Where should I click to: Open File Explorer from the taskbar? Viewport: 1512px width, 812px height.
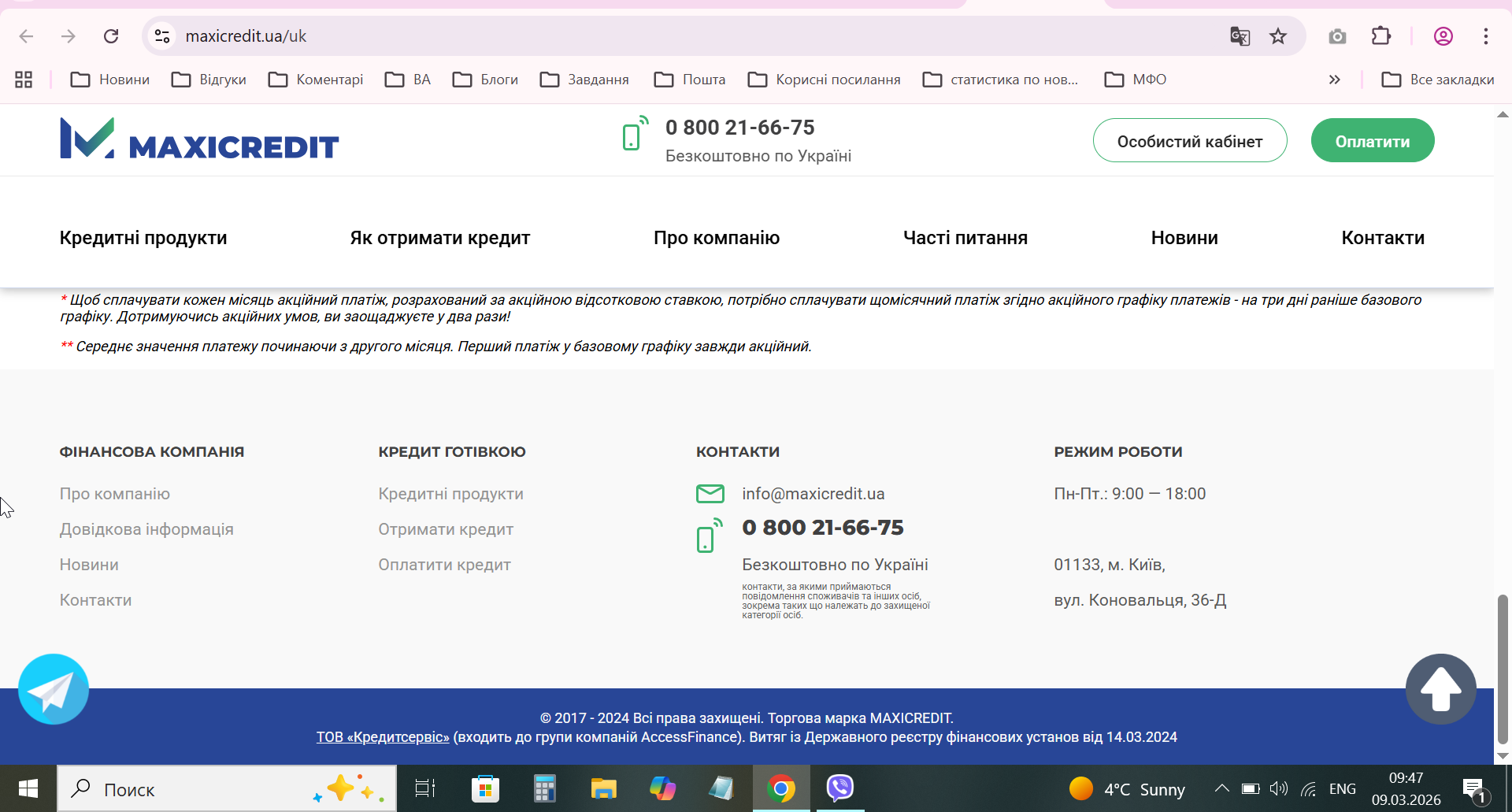point(603,788)
